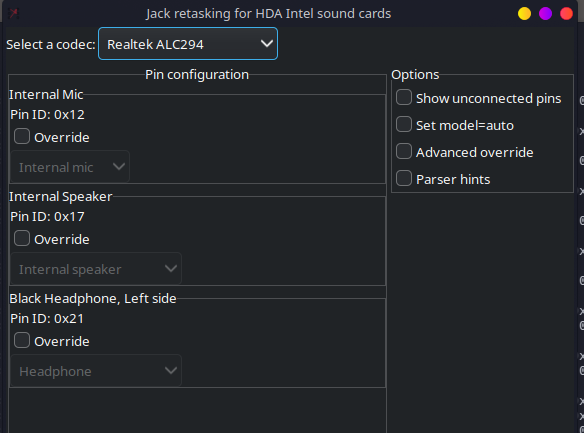Open the Internal speaker function dropdown

point(96,269)
